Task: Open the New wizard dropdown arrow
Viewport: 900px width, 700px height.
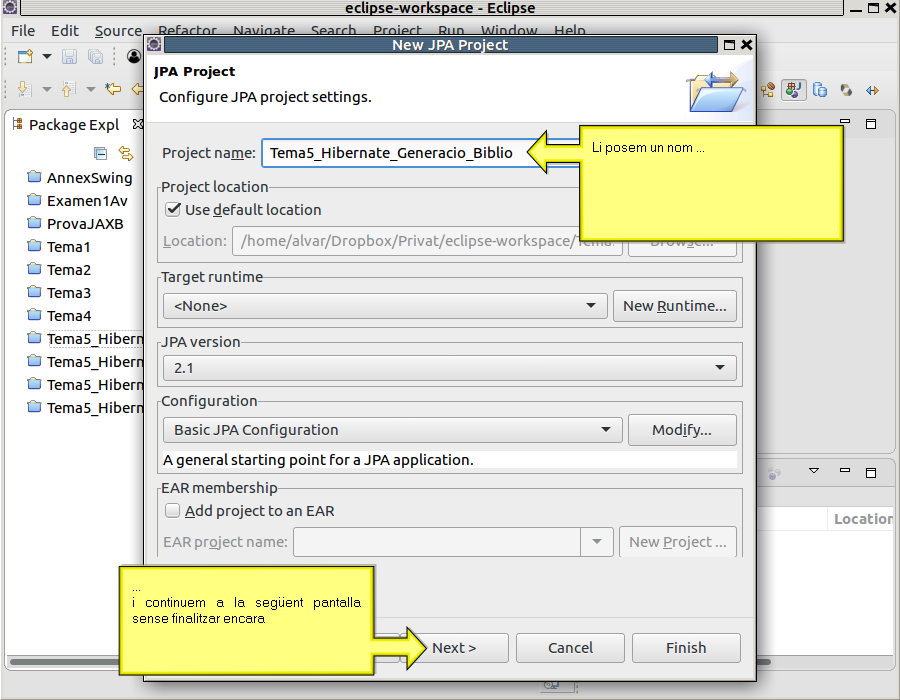Action: coord(47,56)
